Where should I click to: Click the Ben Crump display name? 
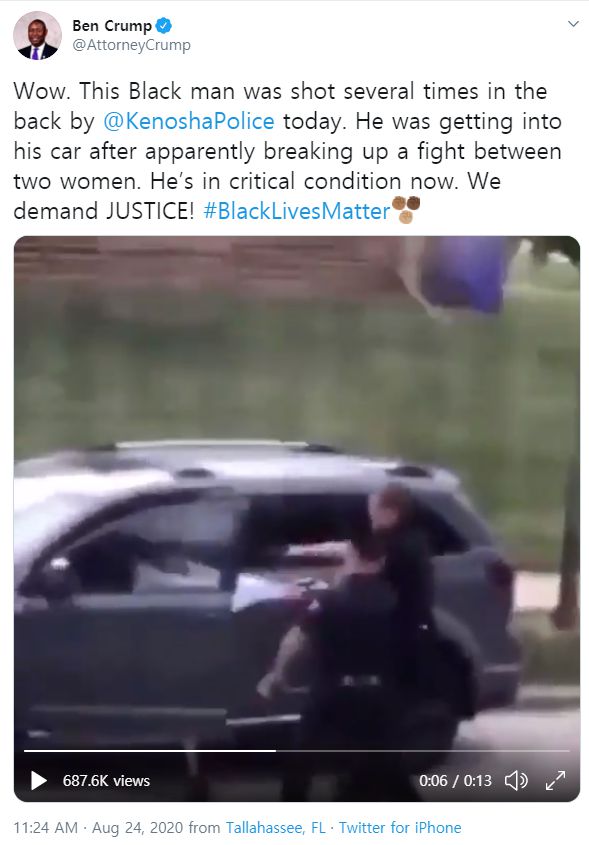point(112,25)
